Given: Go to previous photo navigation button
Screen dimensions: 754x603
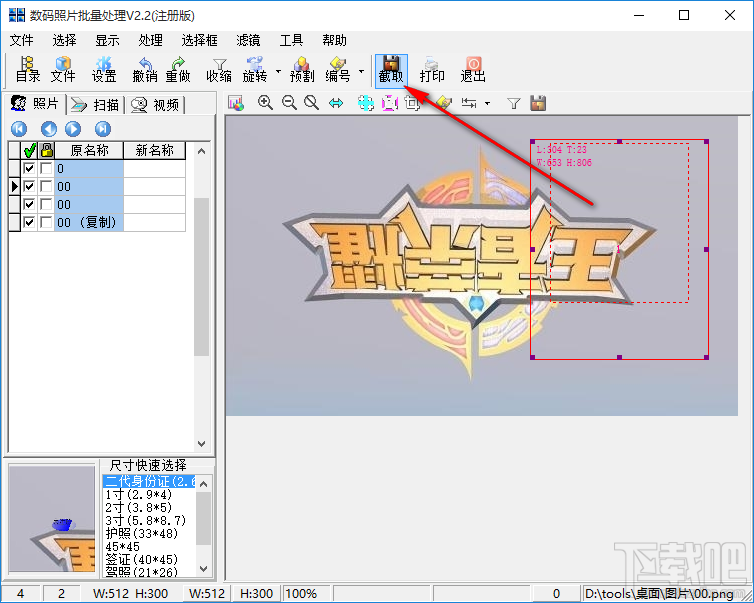Looking at the screenshot, I should (x=49, y=129).
